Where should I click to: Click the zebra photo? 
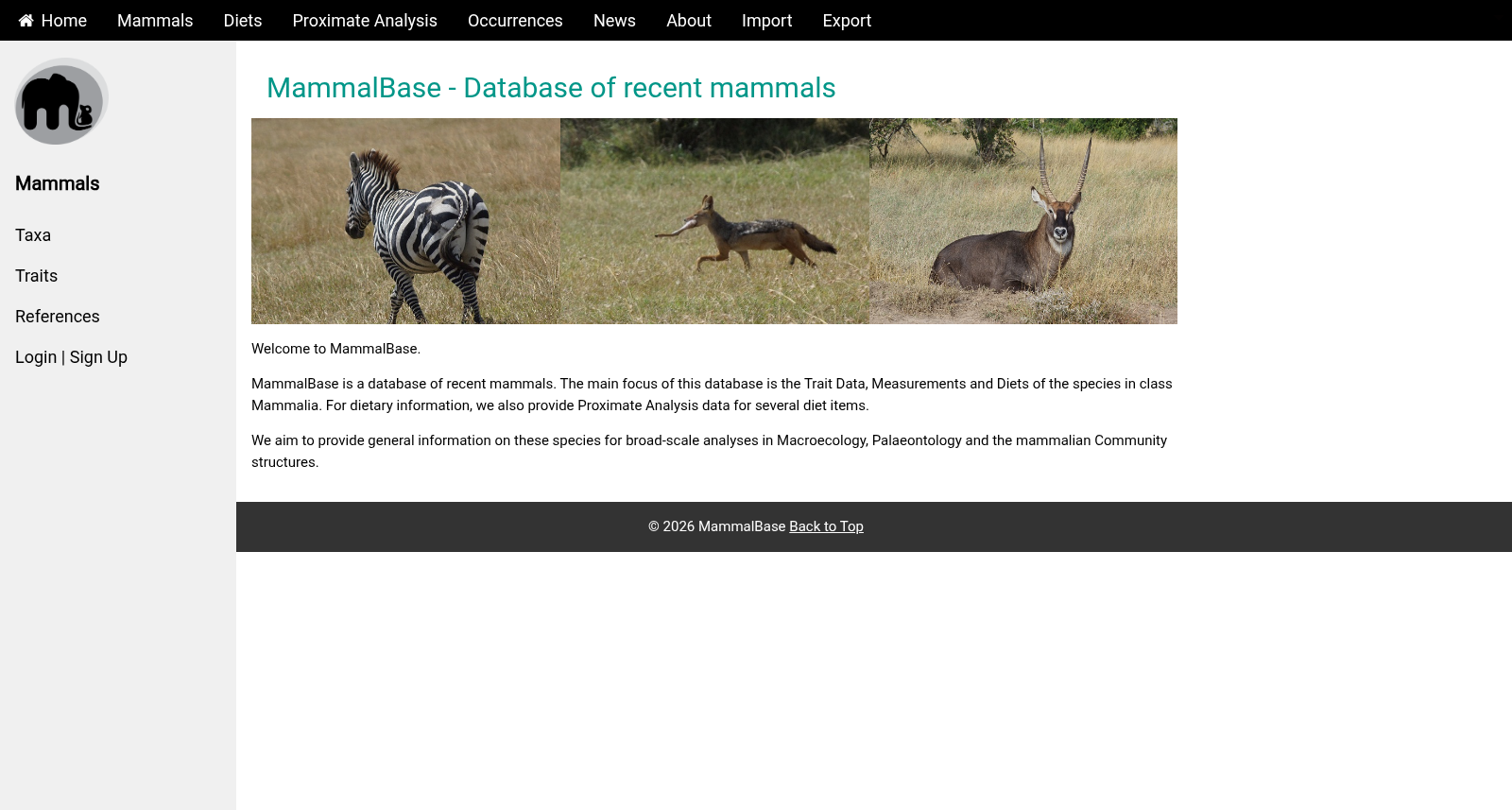[405, 221]
